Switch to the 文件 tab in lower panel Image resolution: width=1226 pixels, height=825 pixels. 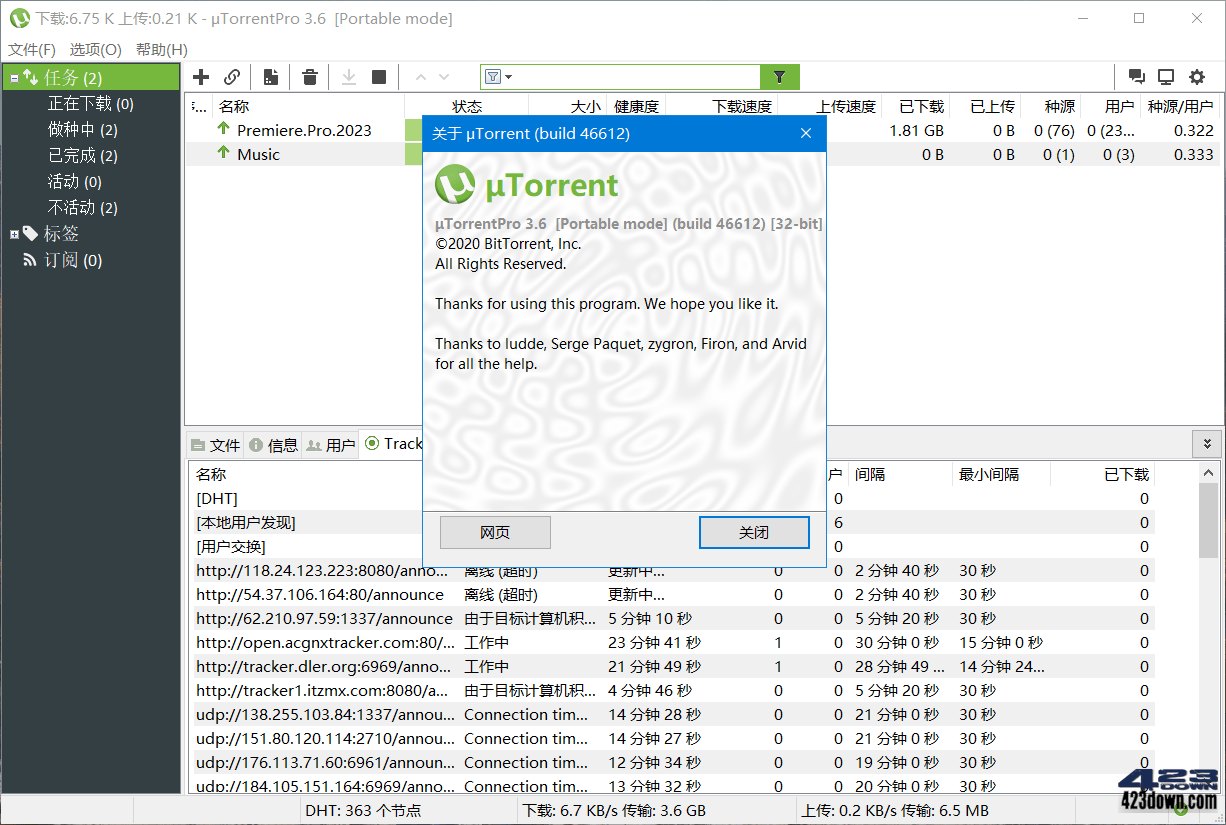(215, 444)
